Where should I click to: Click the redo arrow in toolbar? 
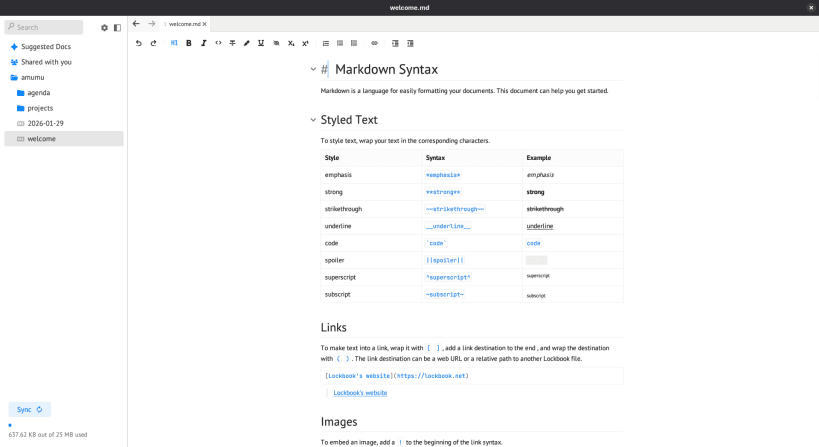point(154,43)
